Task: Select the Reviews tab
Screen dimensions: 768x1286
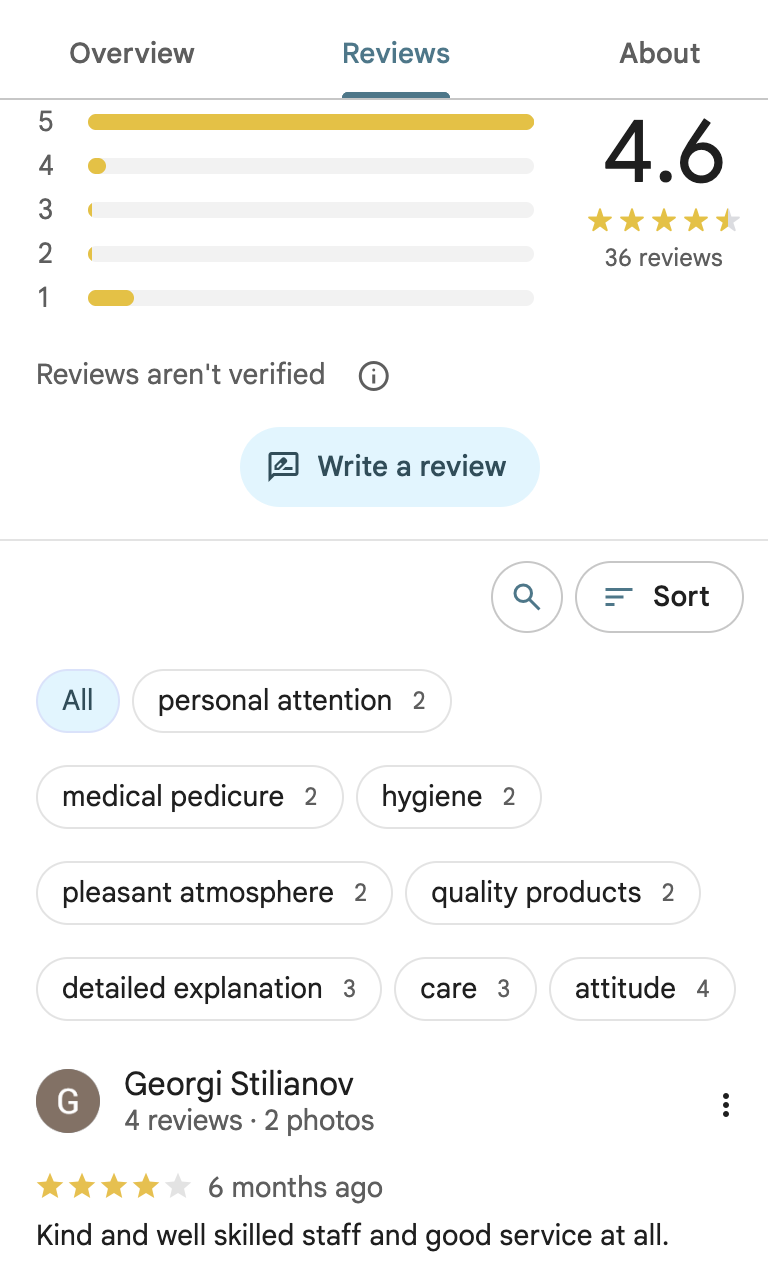Action: (x=396, y=53)
